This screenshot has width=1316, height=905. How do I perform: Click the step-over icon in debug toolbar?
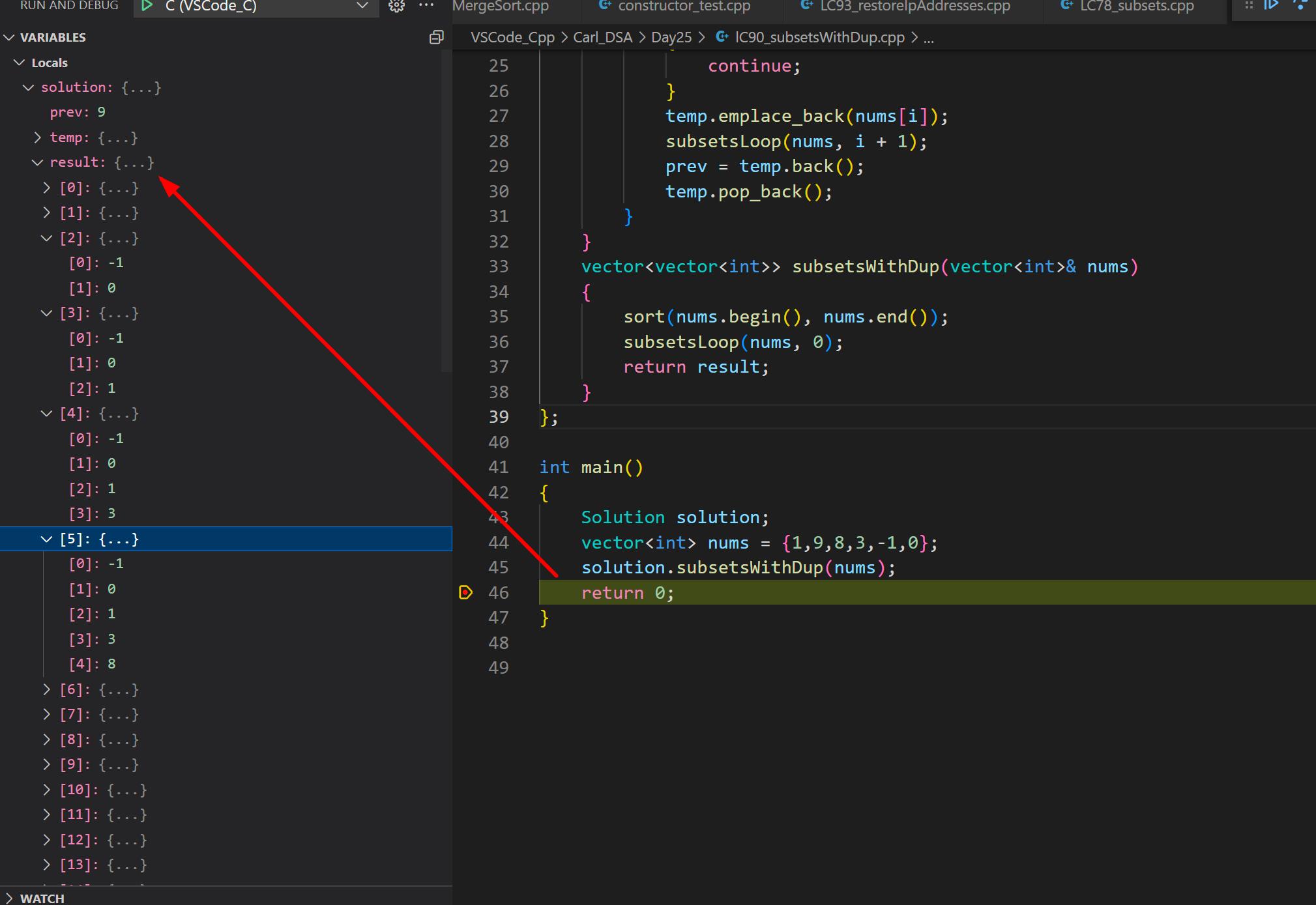point(1300,5)
